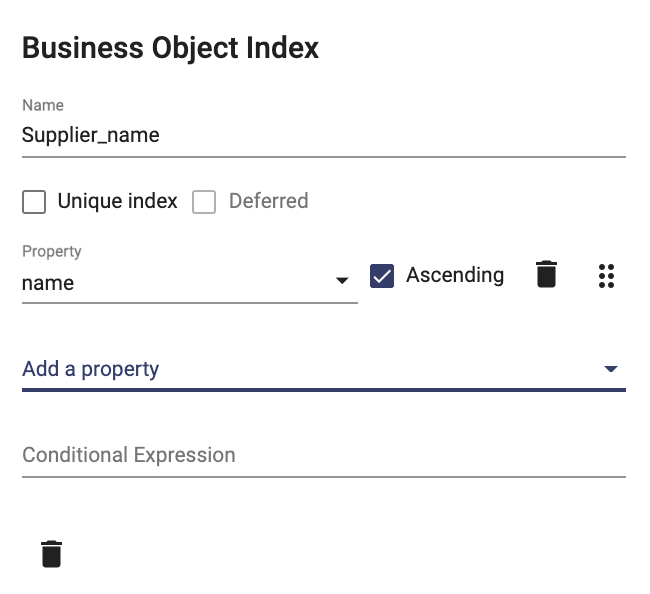Delete the index using bottom trash icon
The height and width of the screenshot is (594, 650).
tap(51, 554)
